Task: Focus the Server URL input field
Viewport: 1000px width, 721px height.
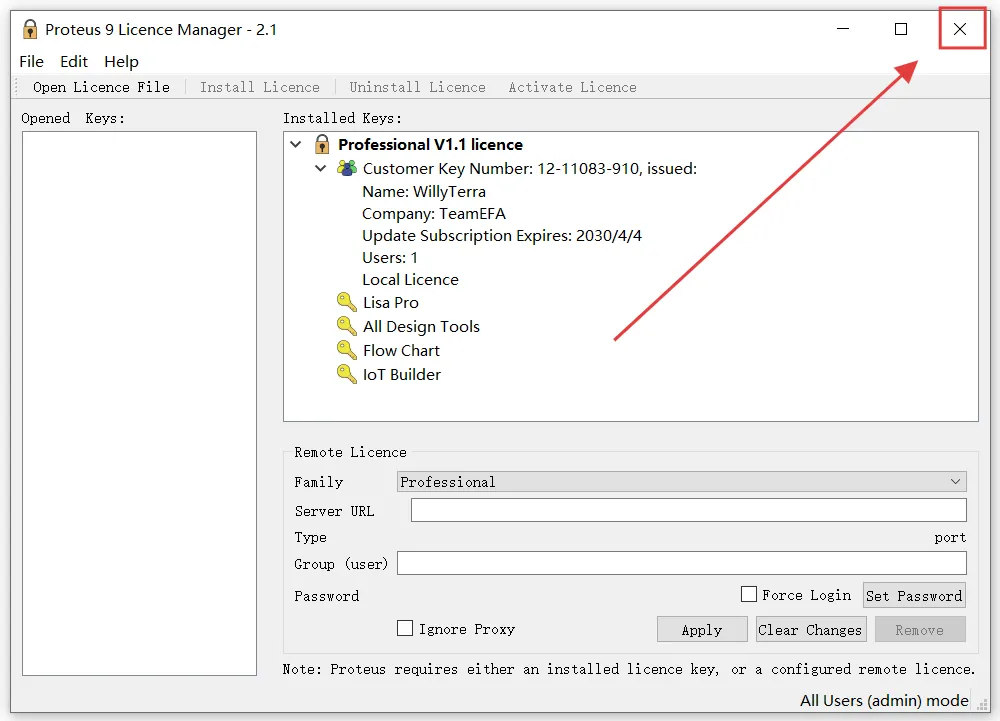Action: [x=689, y=510]
